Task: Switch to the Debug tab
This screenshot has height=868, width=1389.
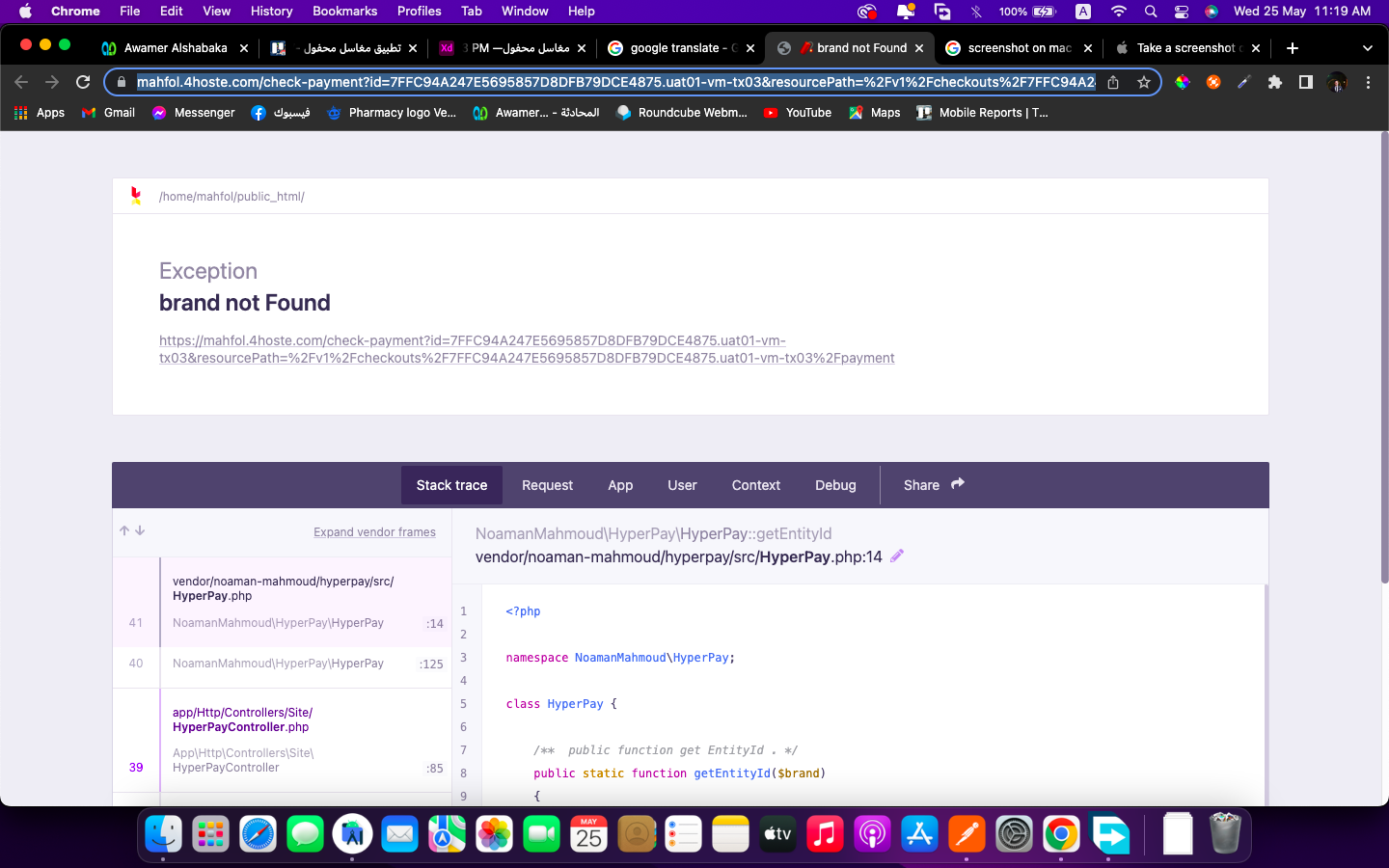Action: point(835,485)
